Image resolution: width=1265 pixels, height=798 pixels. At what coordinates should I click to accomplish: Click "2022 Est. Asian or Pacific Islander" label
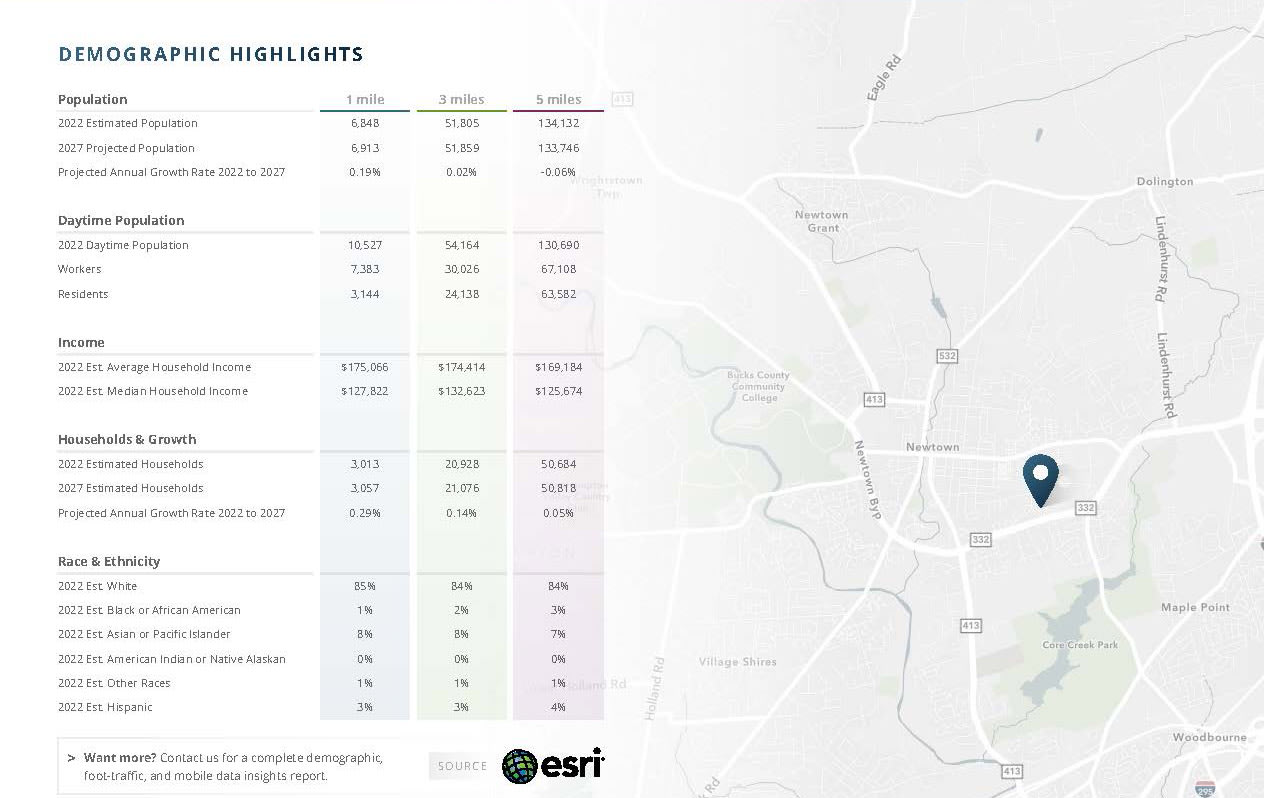144,634
